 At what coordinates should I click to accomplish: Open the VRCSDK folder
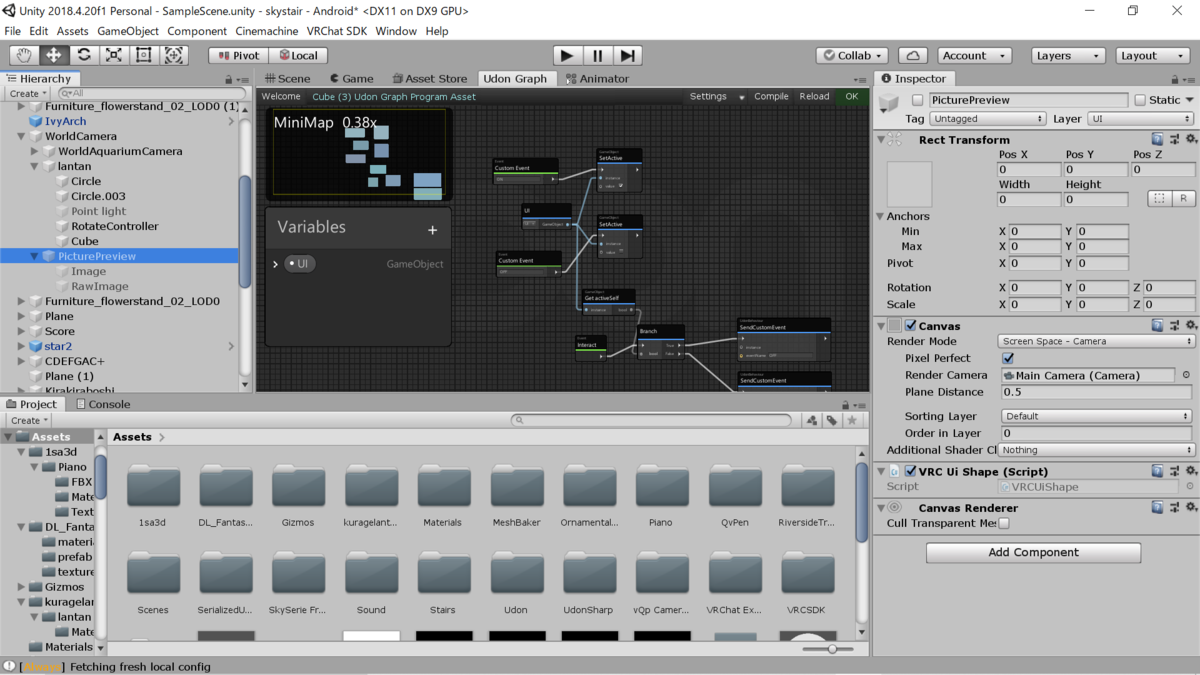point(806,582)
